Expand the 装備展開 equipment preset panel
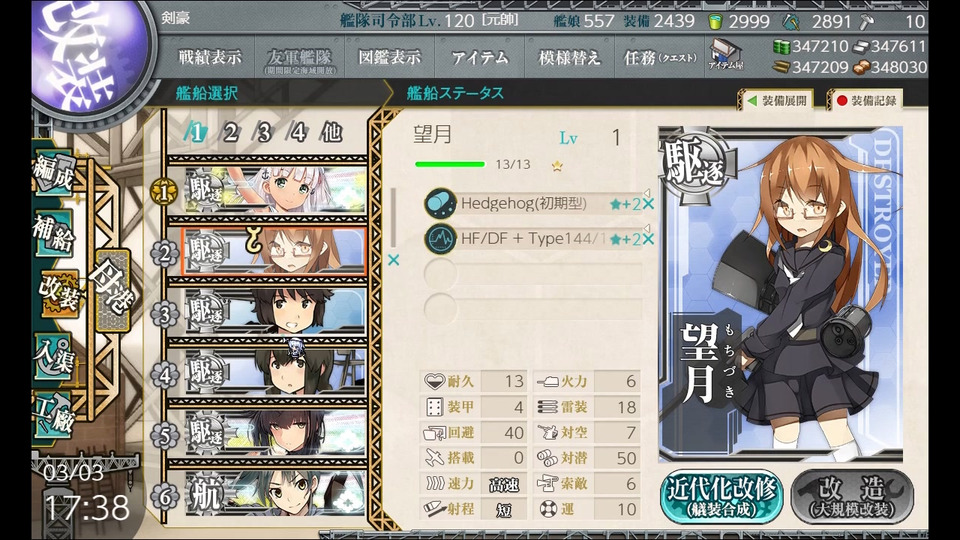The image size is (960, 540). point(778,100)
